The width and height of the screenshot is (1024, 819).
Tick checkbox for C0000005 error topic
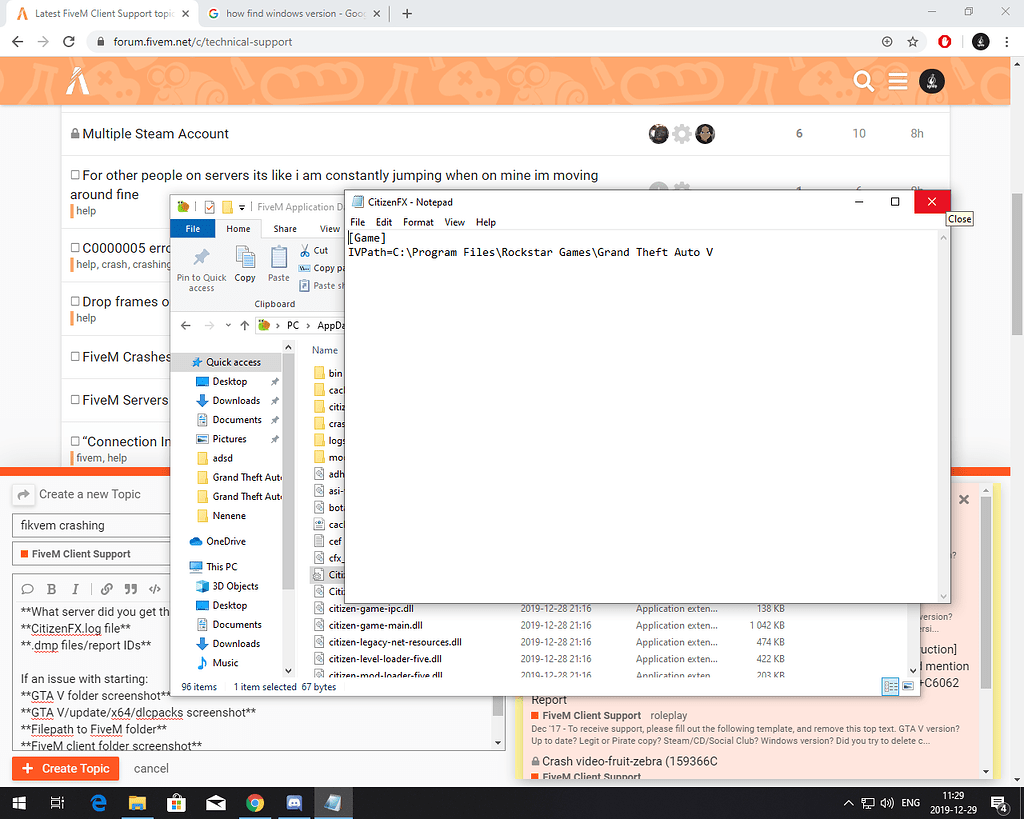(x=75, y=248)
